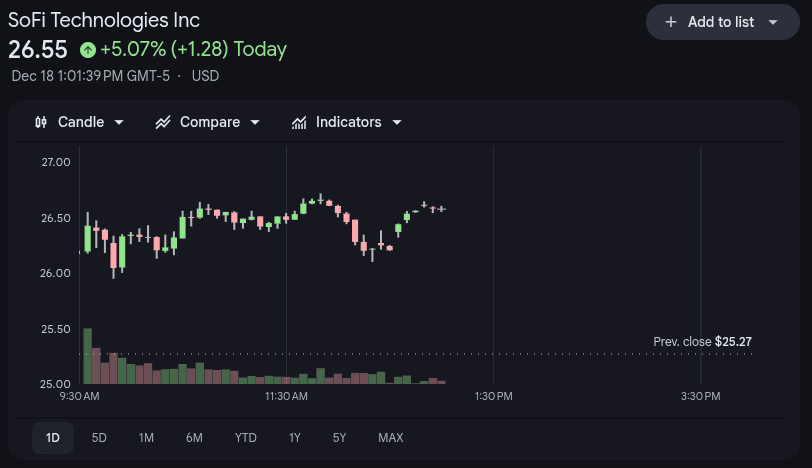Click the Prev. close $25.27 label

(702, 342)
